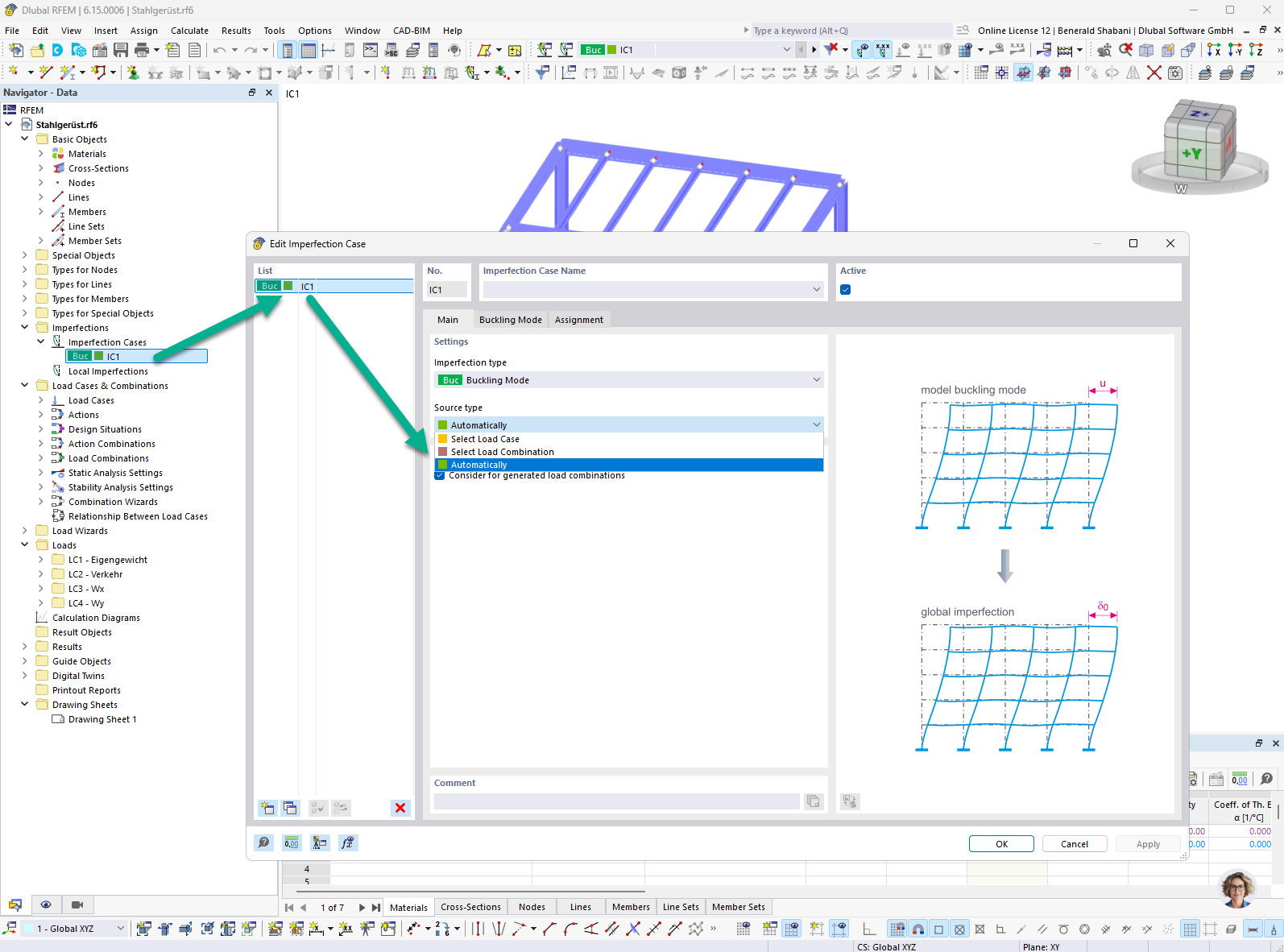Viewport: 1284px width, 952px height.
Task: Click the copy imperfection case icon
Action: click(290, 808)
